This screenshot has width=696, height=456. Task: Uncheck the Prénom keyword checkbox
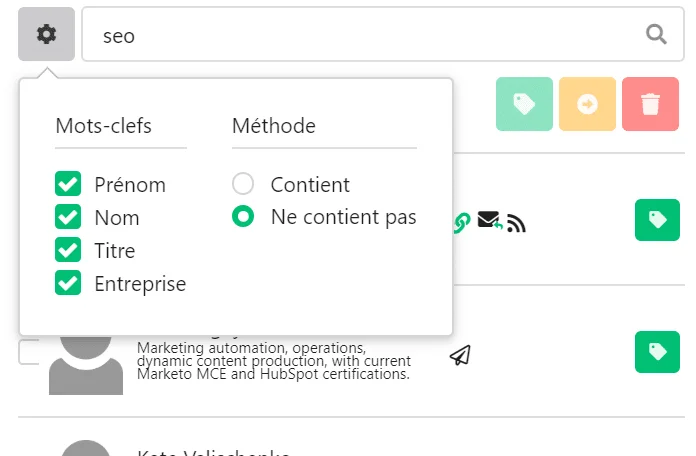(x=68, y=183)
